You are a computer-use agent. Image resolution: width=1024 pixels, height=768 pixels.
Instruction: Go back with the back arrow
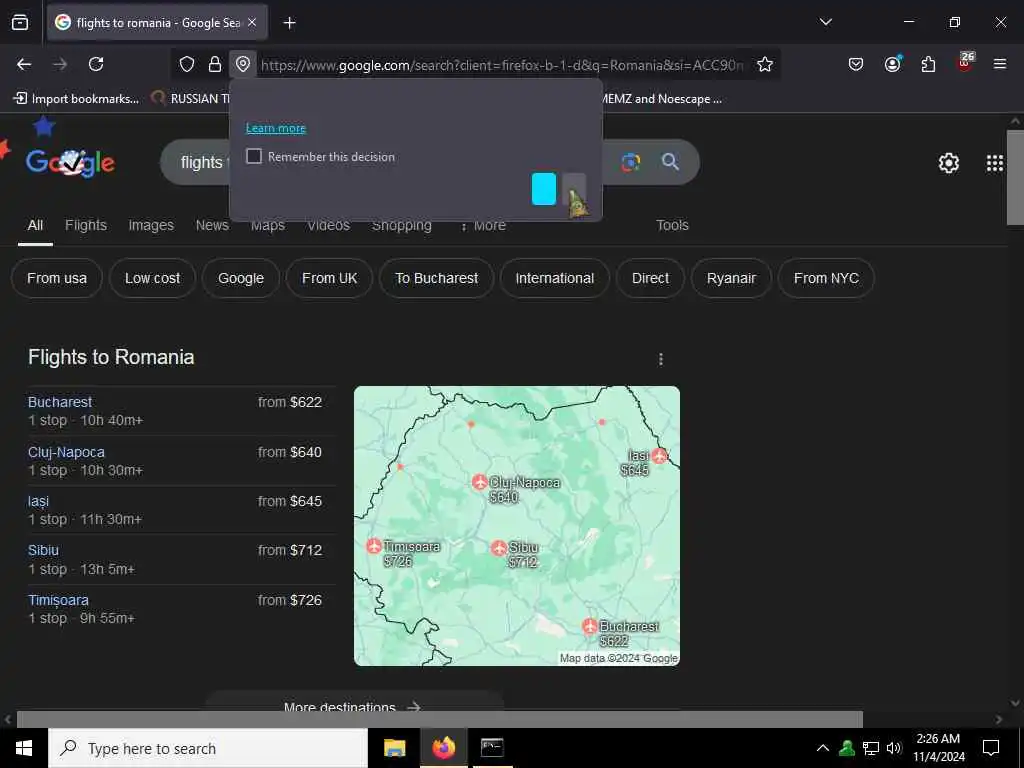click(24, 64)
